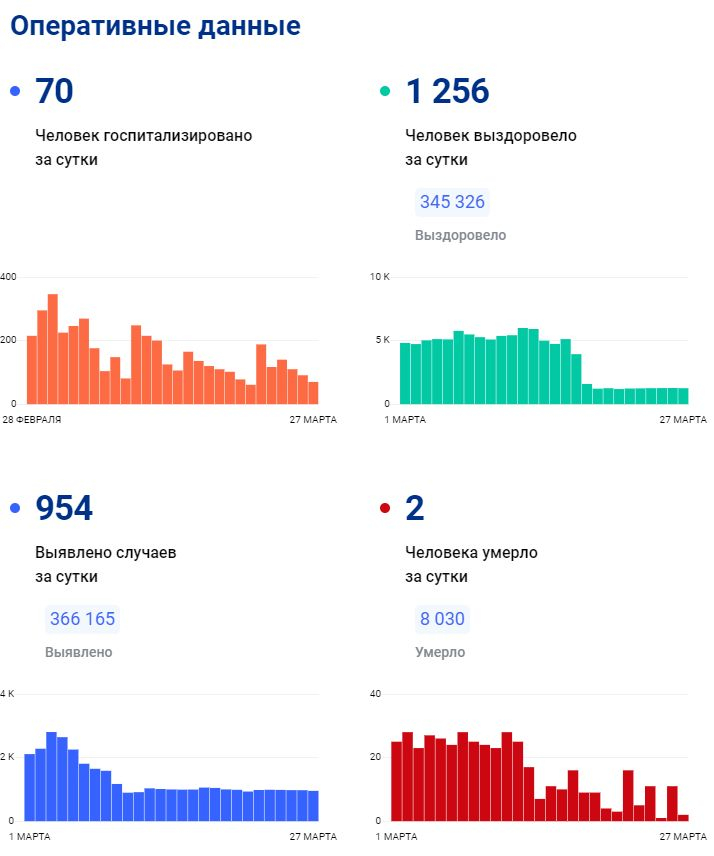Open the 345 326 recovered total badge

coord(452,202)
